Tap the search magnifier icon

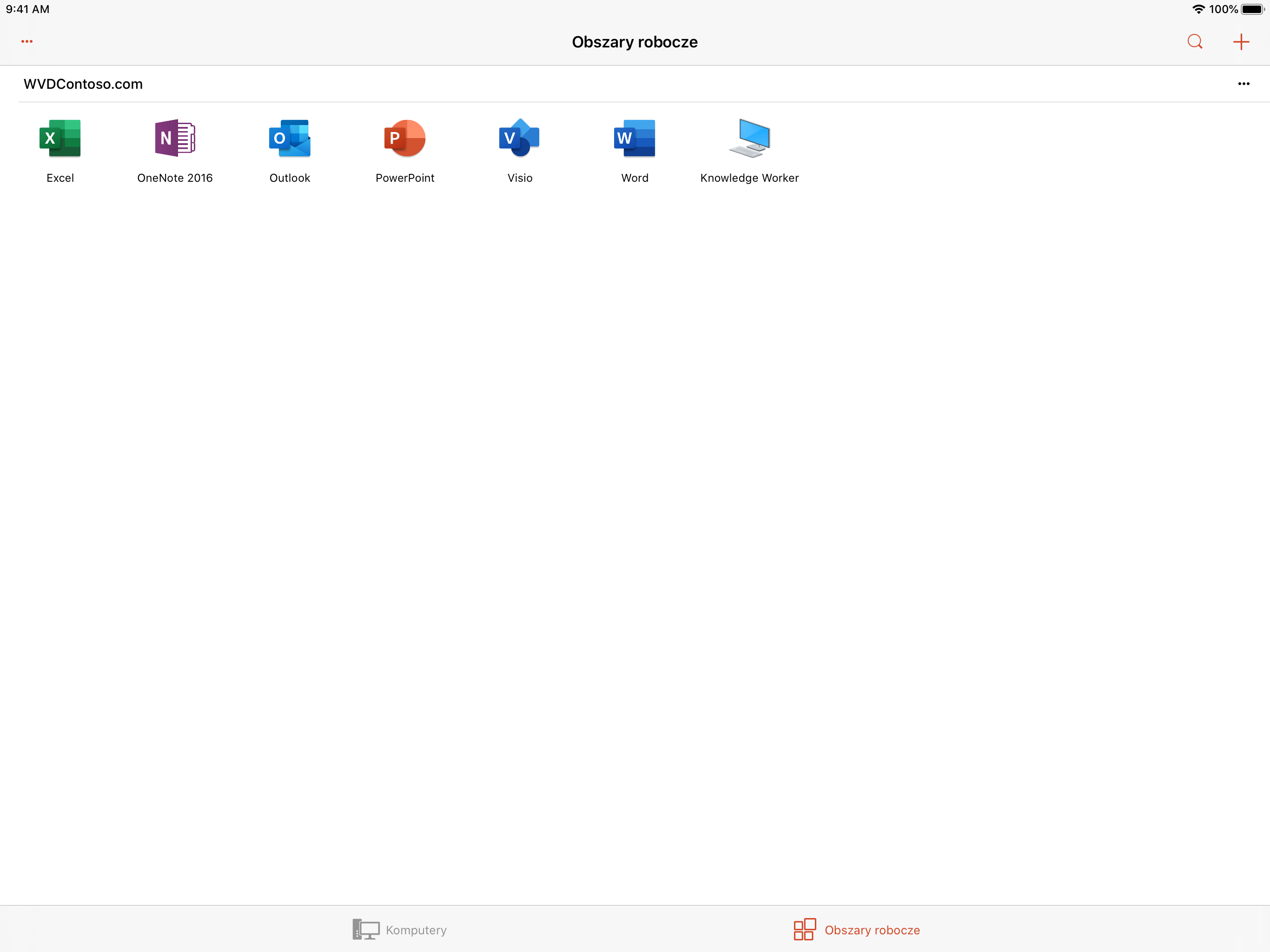coord(1195,42)
